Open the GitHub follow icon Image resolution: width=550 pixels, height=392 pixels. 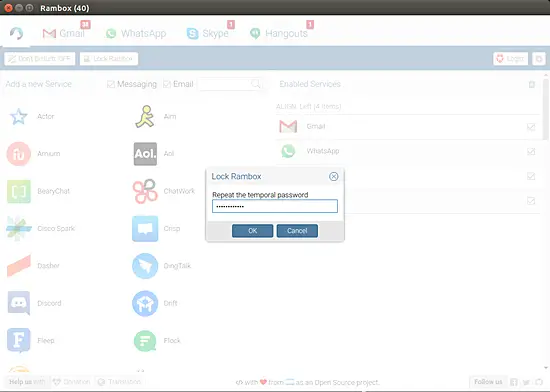pos(539,382)
